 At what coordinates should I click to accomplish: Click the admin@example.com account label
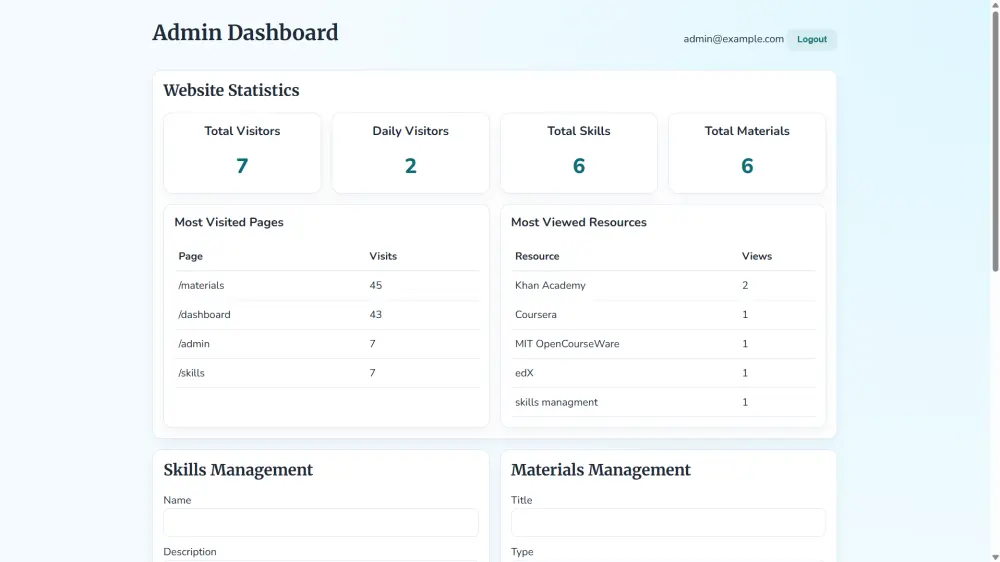coord(733,39)
